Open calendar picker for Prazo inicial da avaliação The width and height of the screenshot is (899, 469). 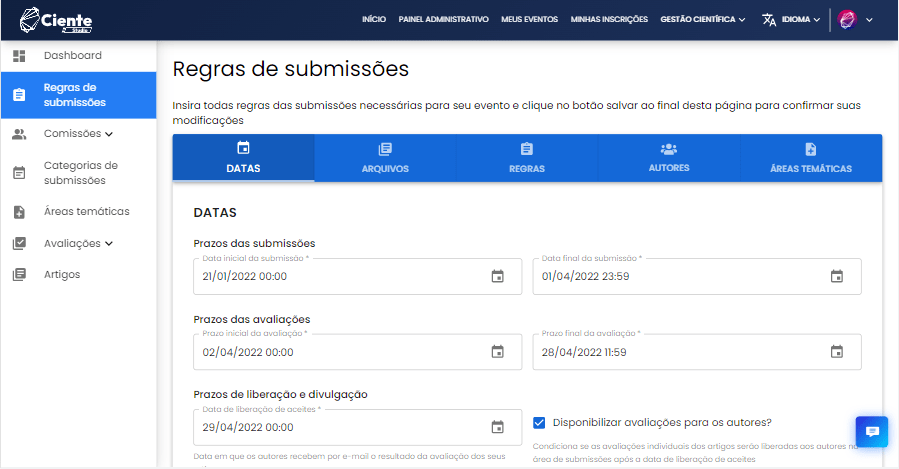[498, 352]
